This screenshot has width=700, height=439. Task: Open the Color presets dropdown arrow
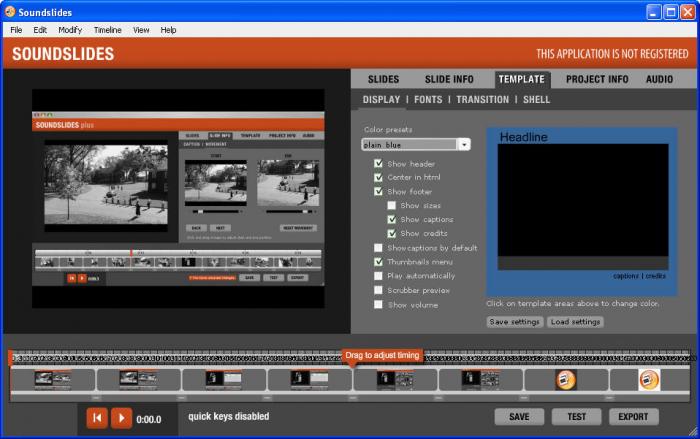tap(464, 145)
